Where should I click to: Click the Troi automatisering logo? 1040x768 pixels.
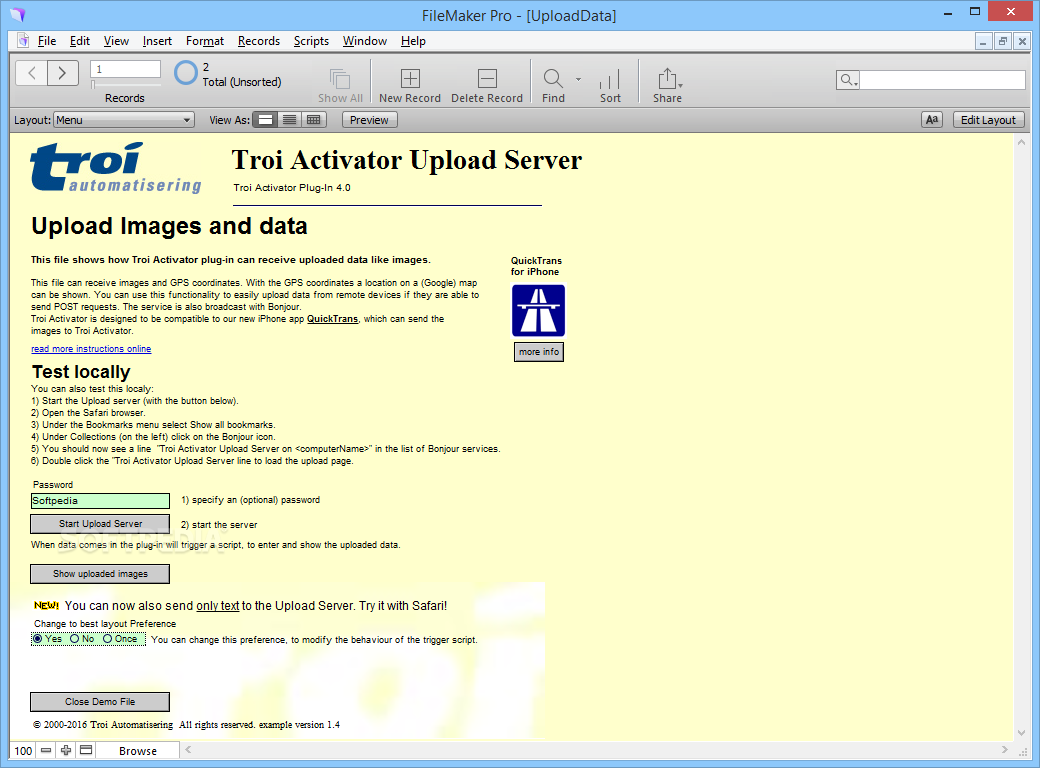pyautogui.click(x=115, y=168)
